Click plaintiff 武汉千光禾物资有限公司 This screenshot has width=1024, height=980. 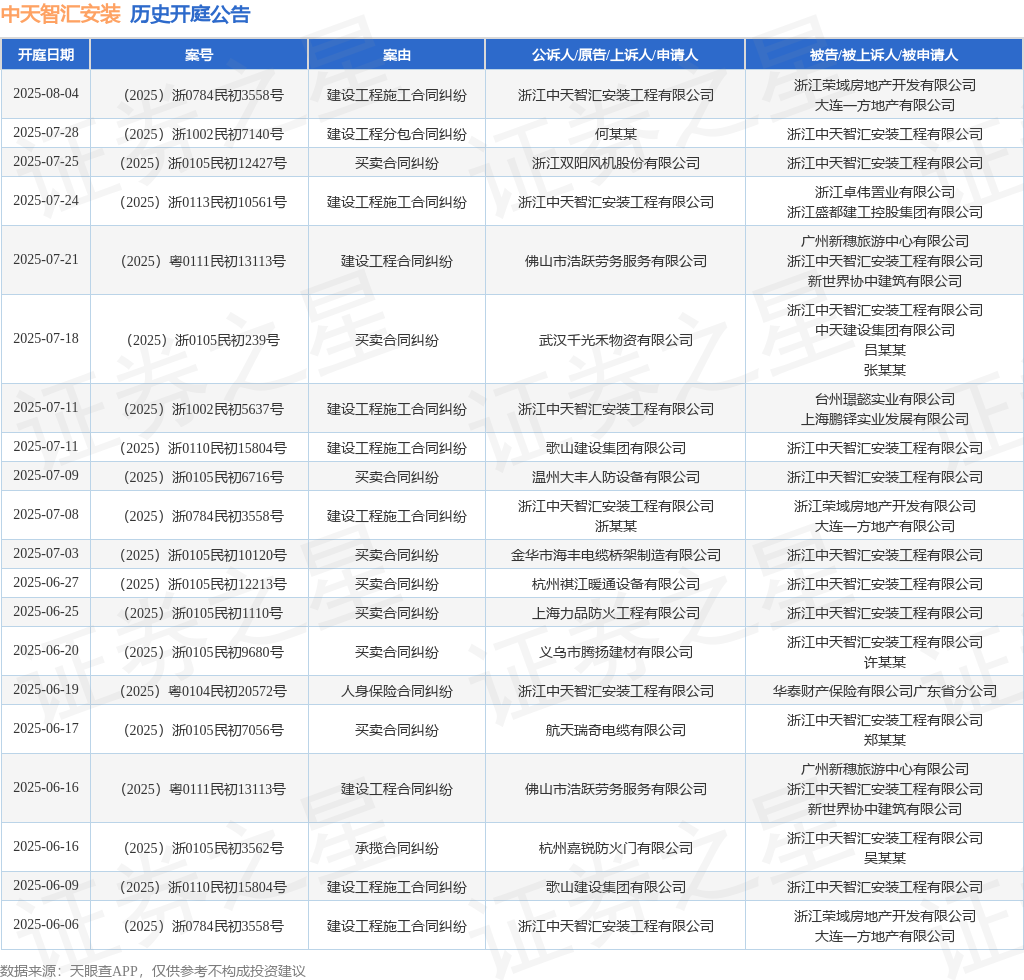tap(615, 340)
